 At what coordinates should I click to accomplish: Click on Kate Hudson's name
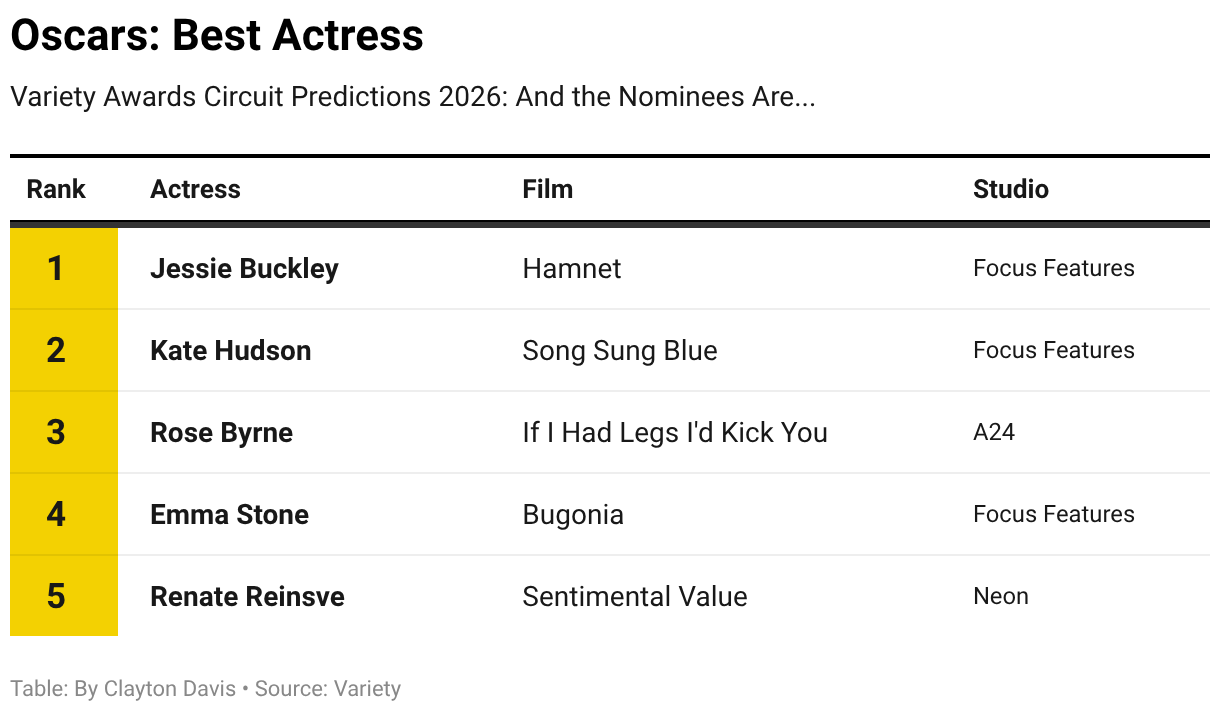pos(230,350)
